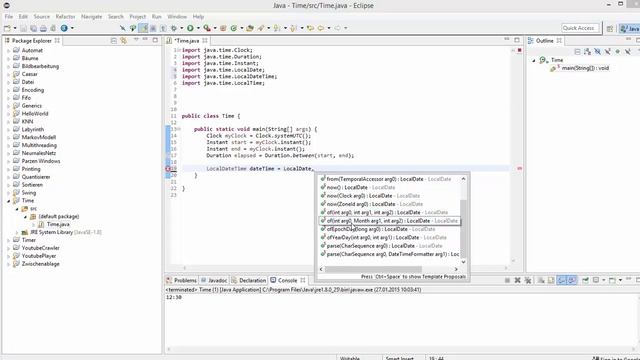This screenshot has height=360, width=640.
Task: Click the Debug bug toolbar icon
Action: pyautogui.click(x=174, y=28)
